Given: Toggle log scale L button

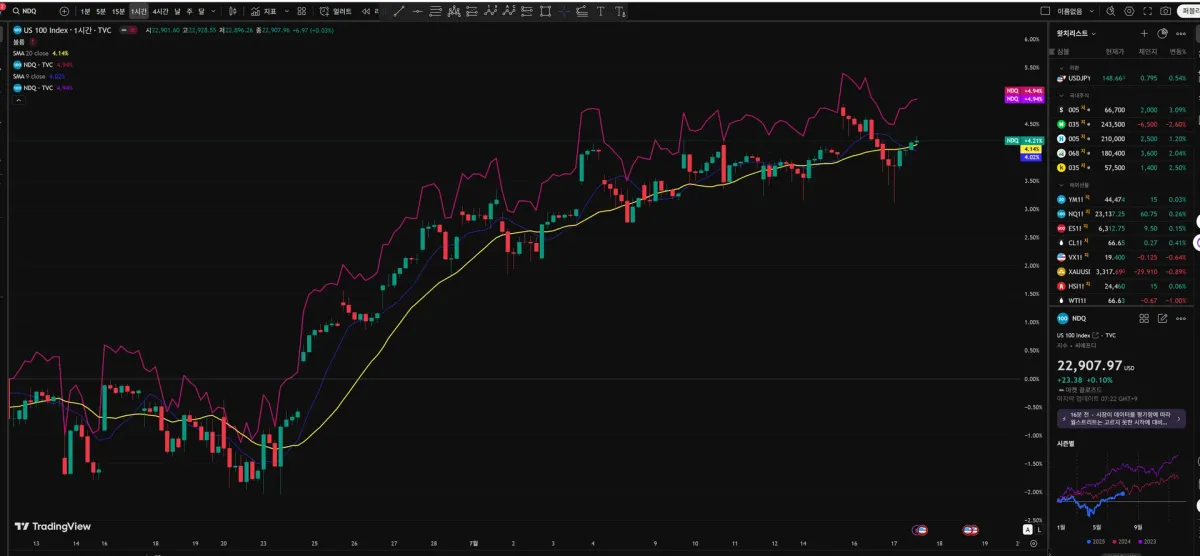Looking at the screenshot, I should (1039, 530).
